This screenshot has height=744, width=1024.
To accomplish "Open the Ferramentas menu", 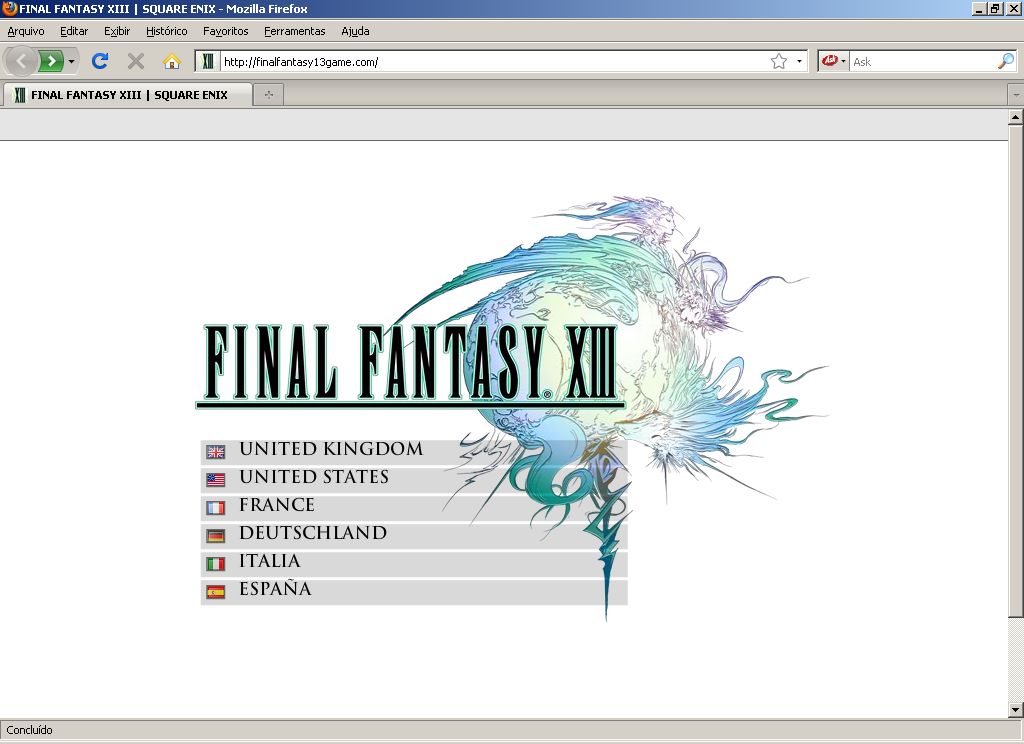I will pos(294,31).
